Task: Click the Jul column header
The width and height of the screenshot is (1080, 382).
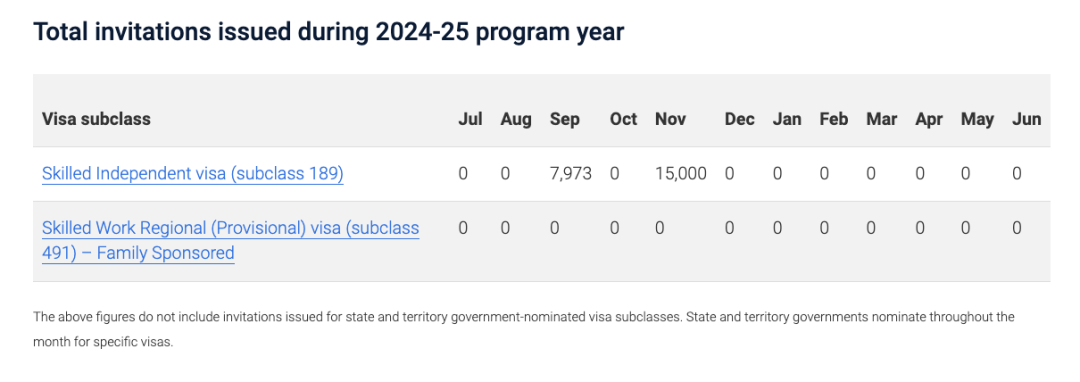Action: click(x=470, y=119)
